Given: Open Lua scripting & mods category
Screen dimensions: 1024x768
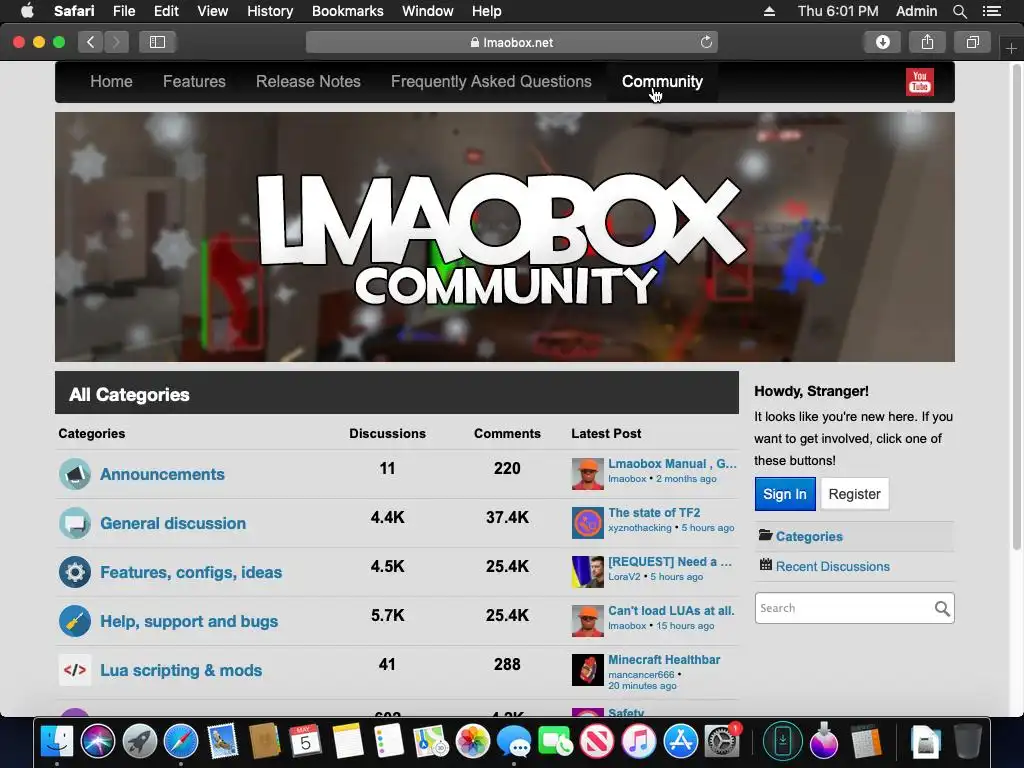Looking at the screenshot, I should [181, 671].
